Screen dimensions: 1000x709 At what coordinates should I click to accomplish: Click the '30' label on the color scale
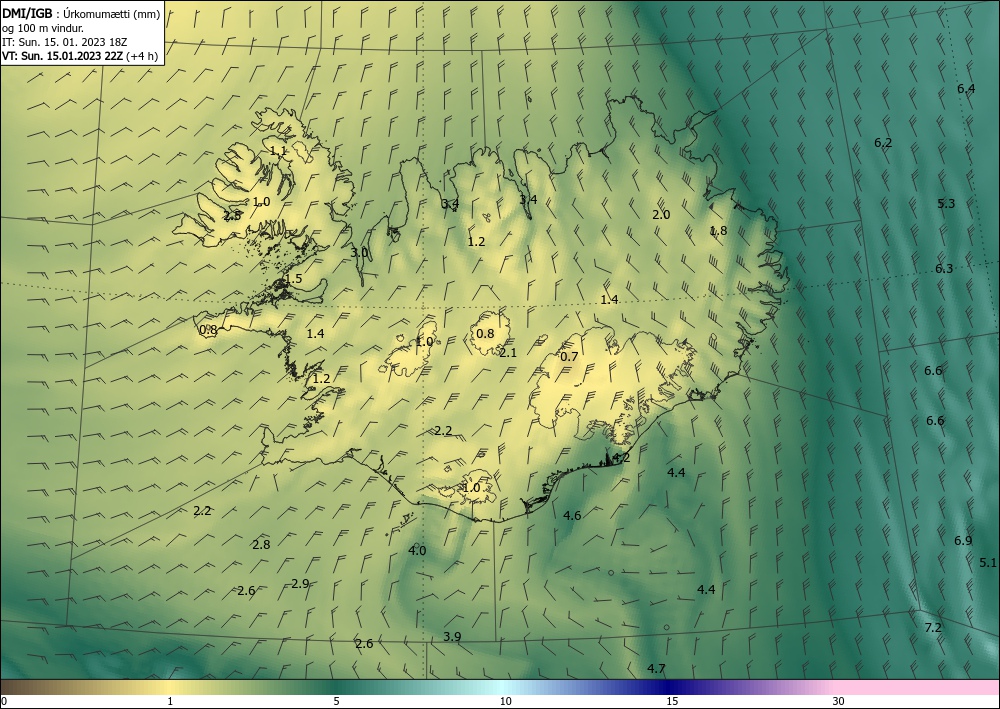click(839, 701)
